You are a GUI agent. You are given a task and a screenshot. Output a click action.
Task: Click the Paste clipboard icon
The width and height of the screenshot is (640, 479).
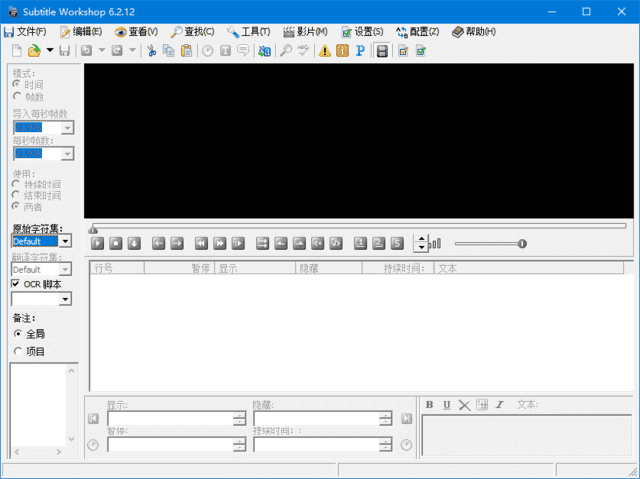pyautogui.click(x=186, y=51)
